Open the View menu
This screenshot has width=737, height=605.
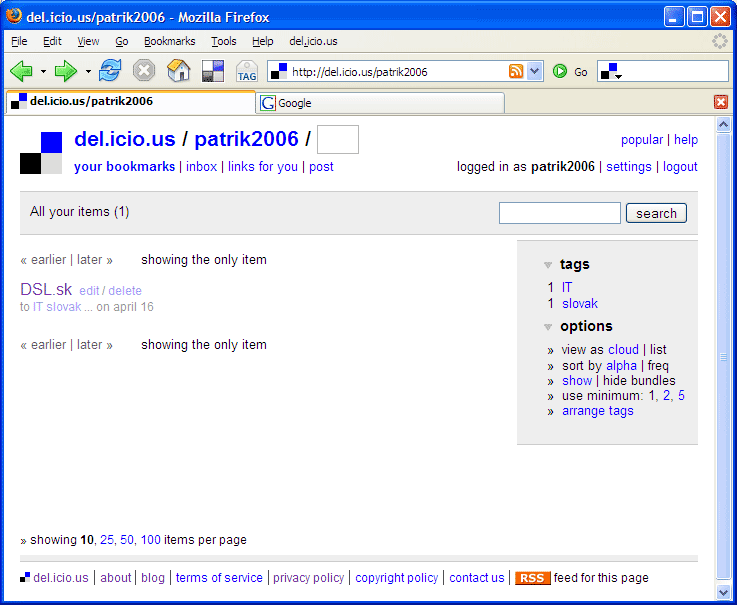[88, 41]
